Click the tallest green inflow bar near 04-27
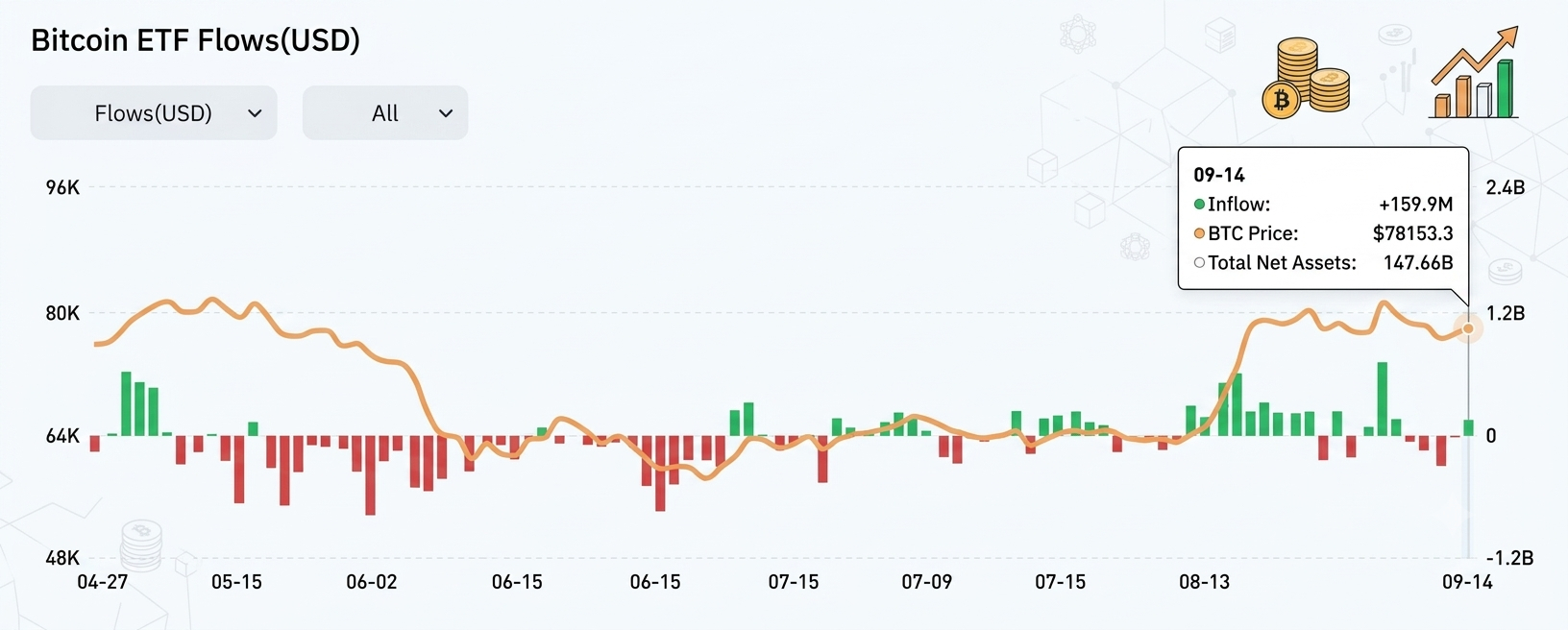Viewport: 1568px width, 630px height. [x=126, y=403]
